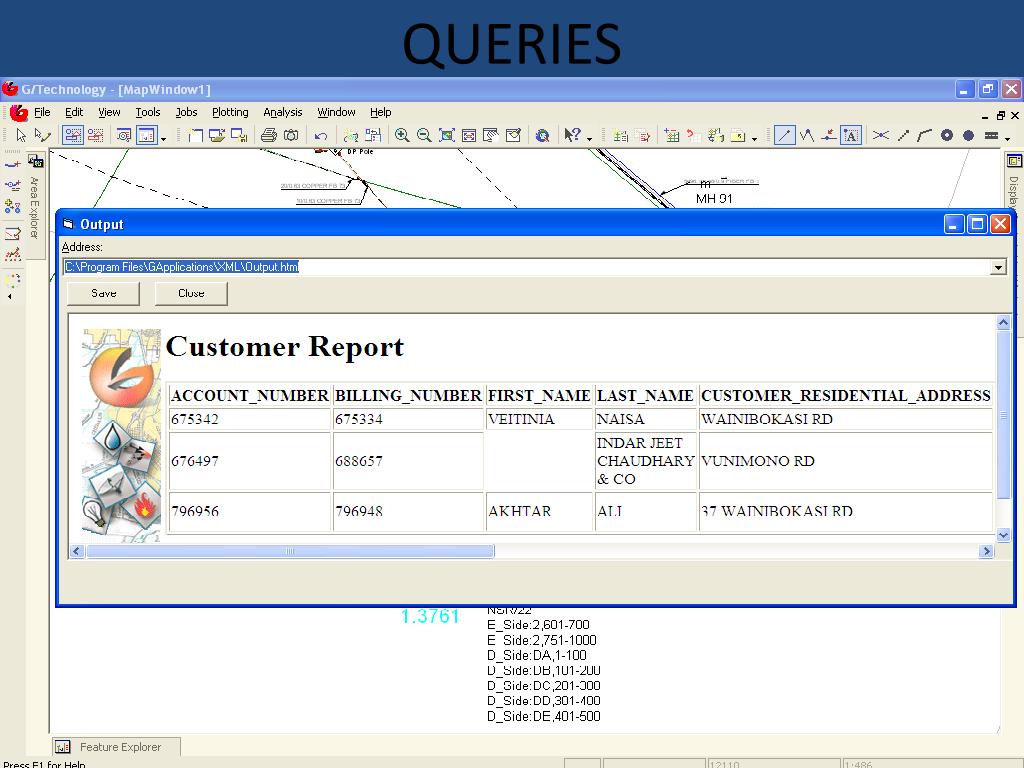
Task: Open the Address combo box dropdown
Action: 997,267
